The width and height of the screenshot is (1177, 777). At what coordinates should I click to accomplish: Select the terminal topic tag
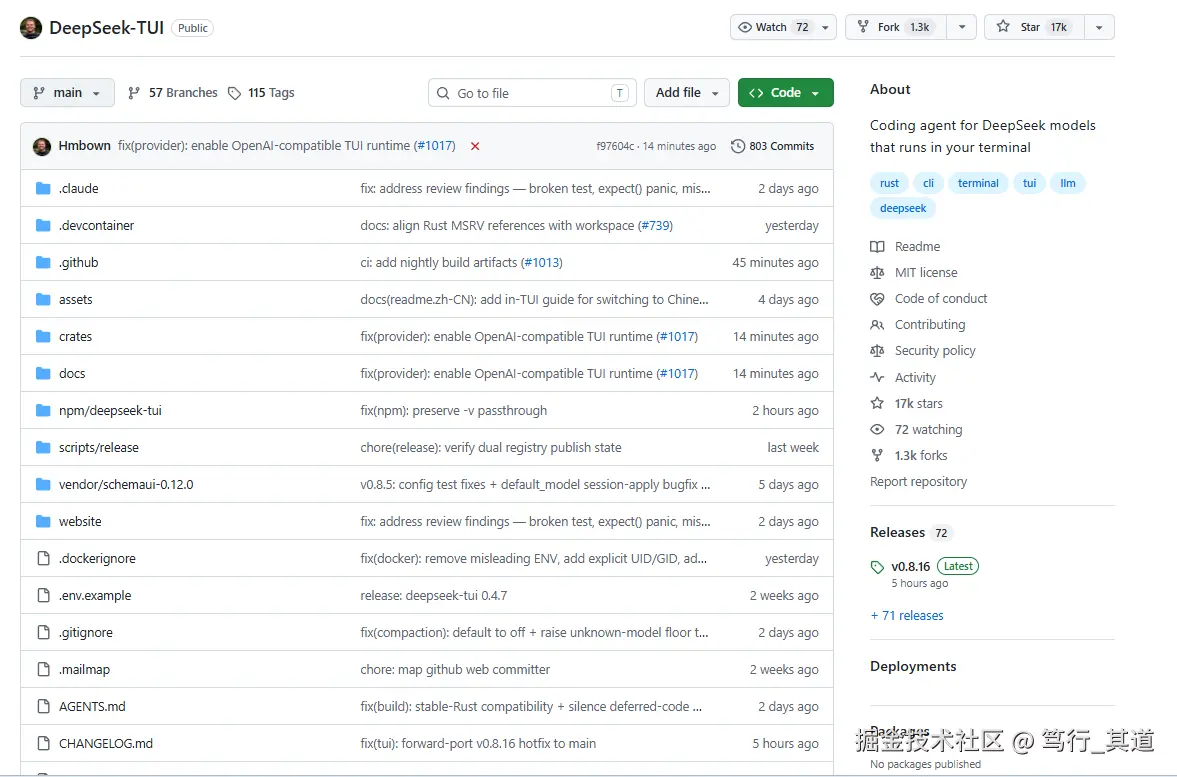[978, 183]
